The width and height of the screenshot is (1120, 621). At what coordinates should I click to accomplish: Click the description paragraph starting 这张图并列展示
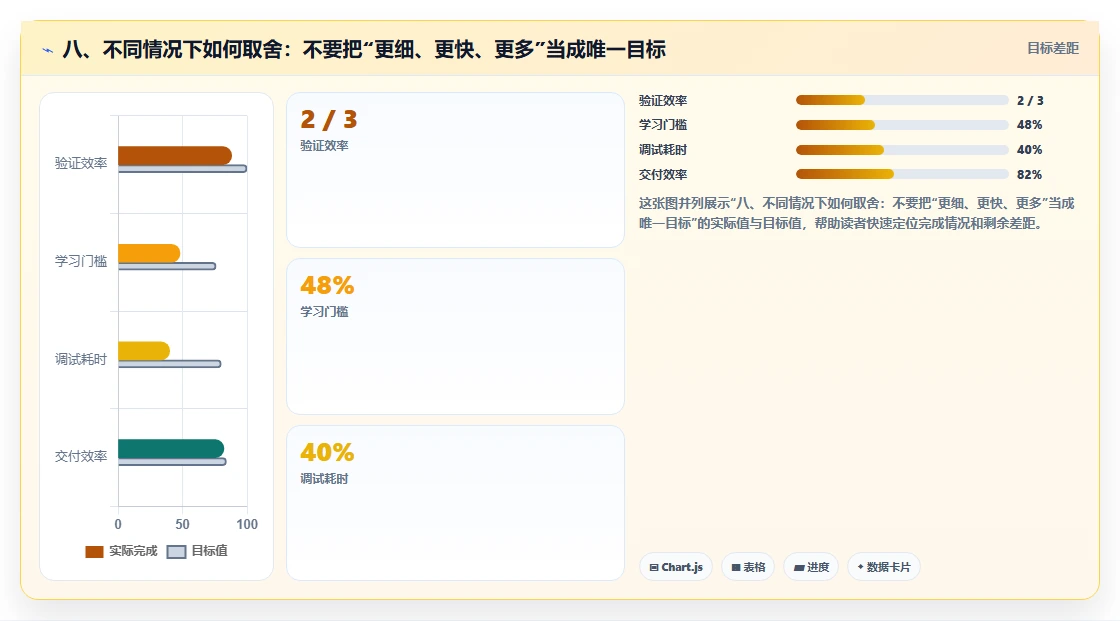856,213
